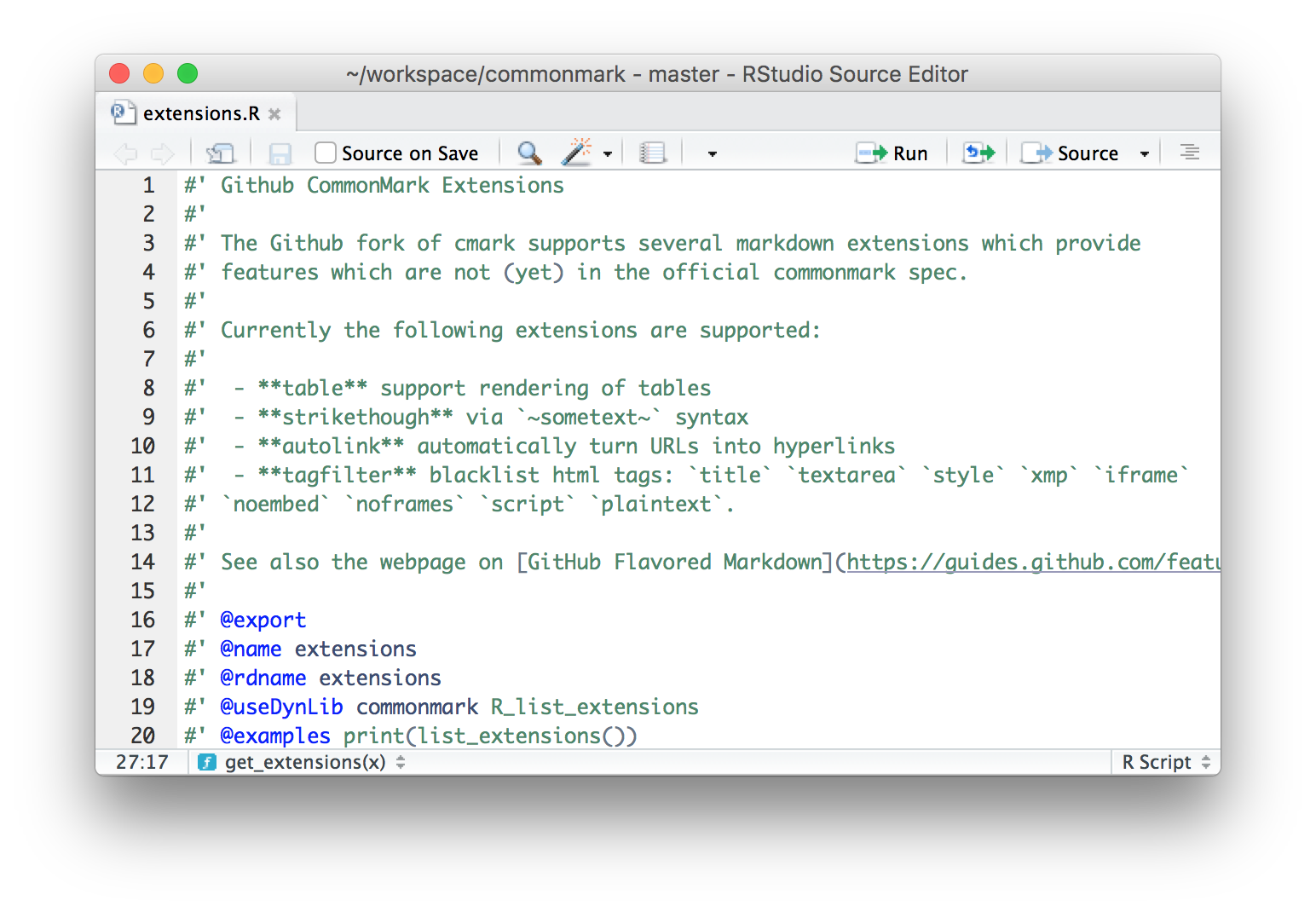Click the 27:17 cursor position indicator
The image size is (1316, 912).
point(142,762)
